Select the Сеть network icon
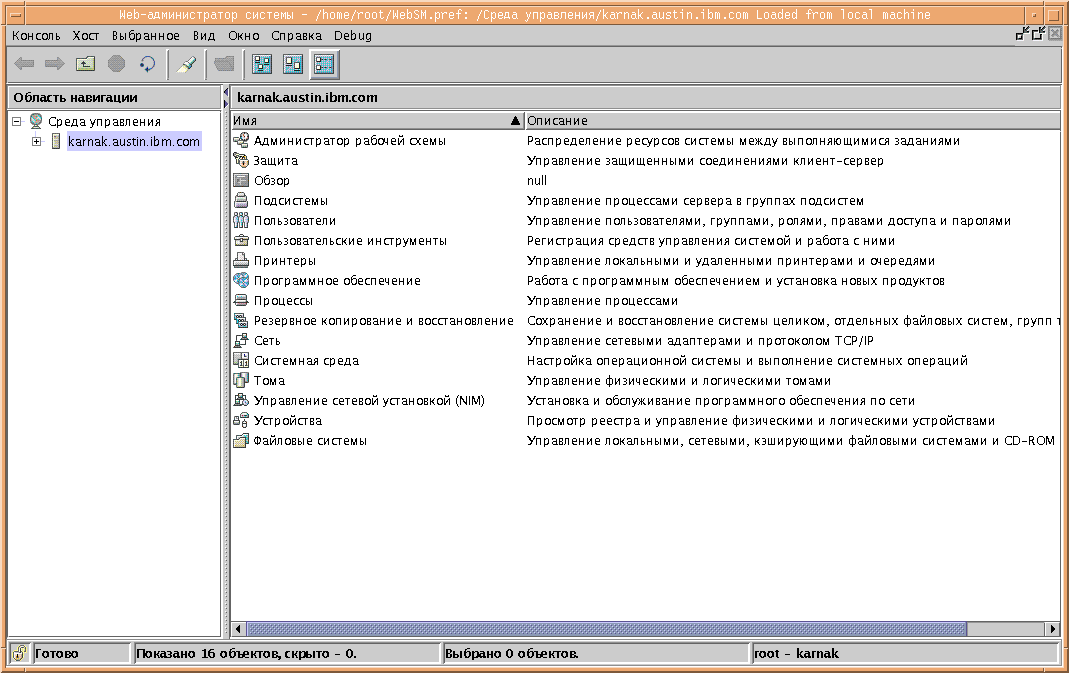 [240, 341]
